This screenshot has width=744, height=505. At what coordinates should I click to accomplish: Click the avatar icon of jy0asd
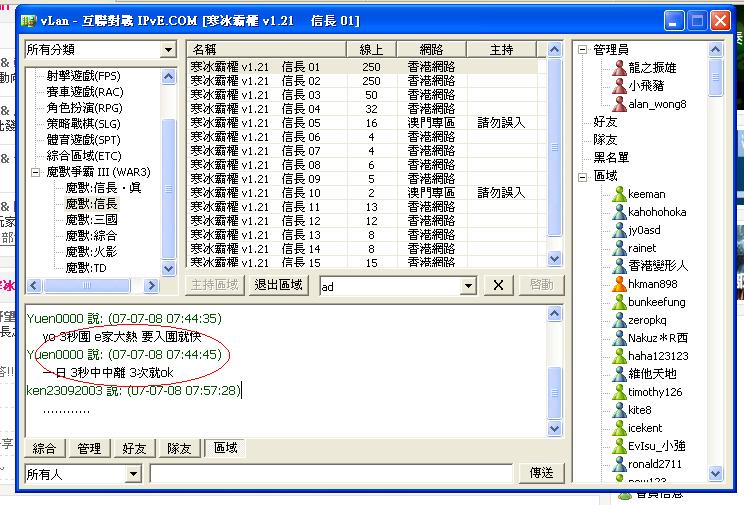(619, 230)
